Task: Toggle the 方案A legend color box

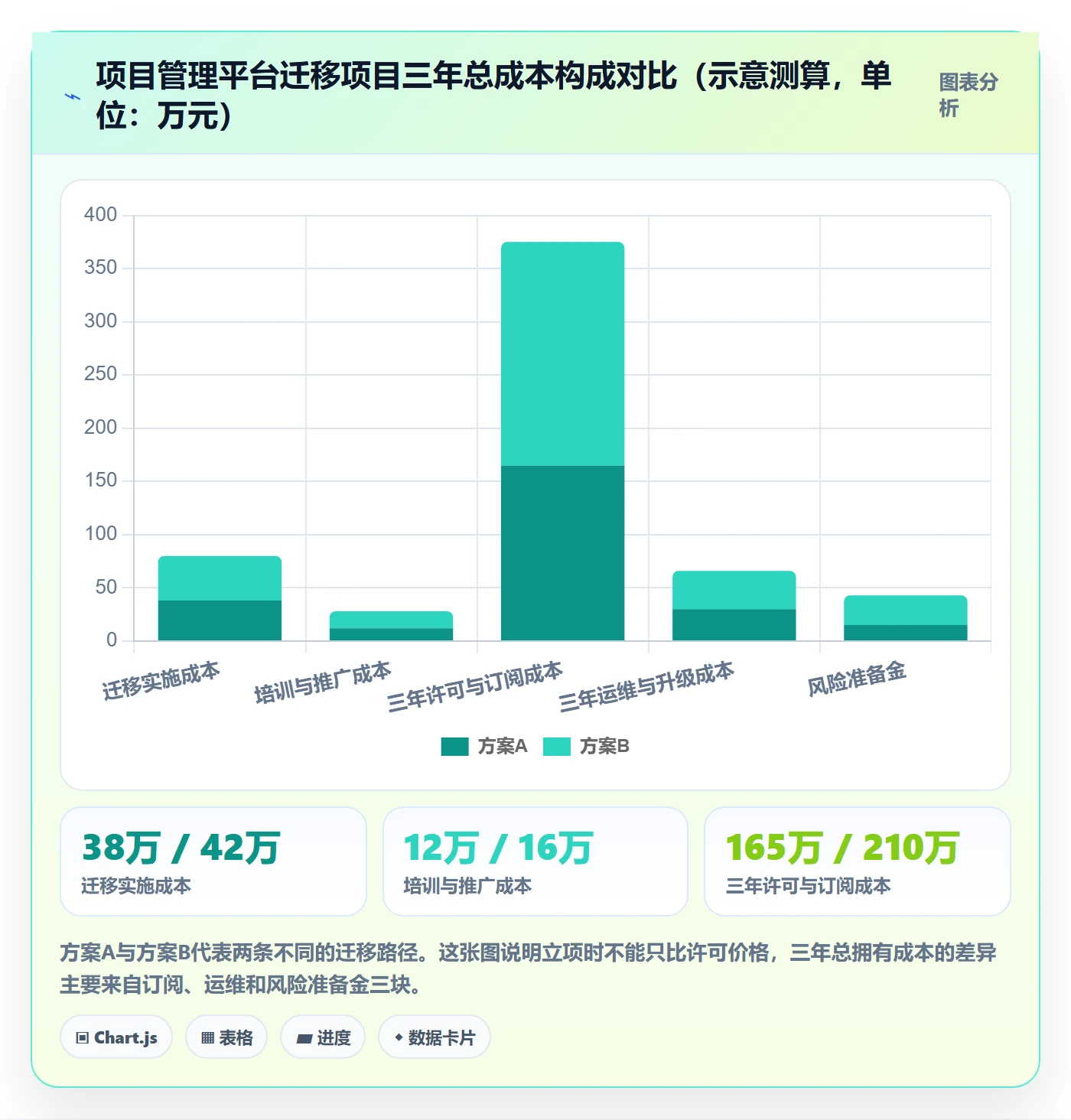Action: click(x=454, y=746)
